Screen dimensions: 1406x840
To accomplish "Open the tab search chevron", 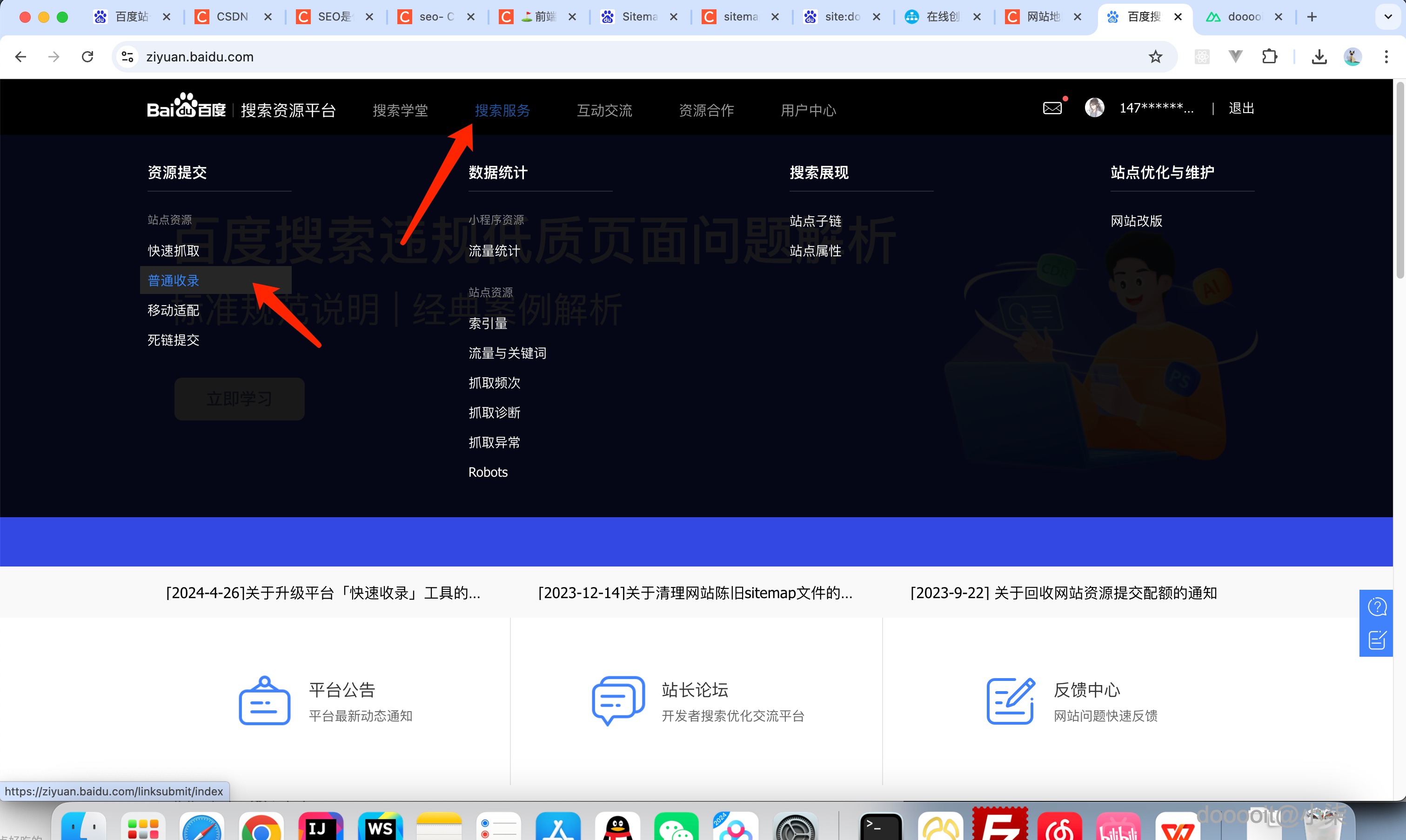I will pyautogui.click(x=1387, y=16).
